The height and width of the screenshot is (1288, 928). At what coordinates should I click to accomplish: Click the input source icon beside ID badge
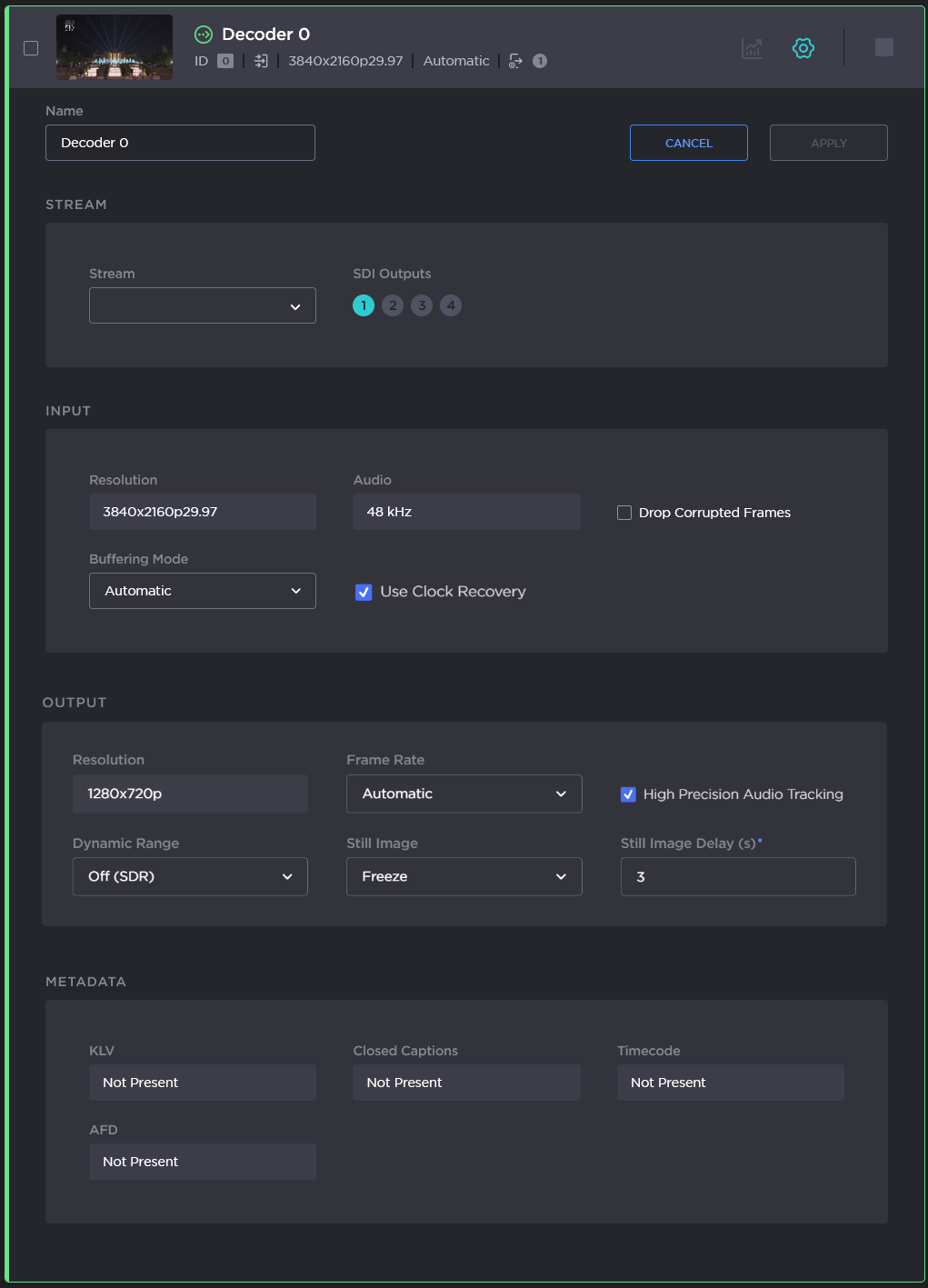tap(262, 61)
